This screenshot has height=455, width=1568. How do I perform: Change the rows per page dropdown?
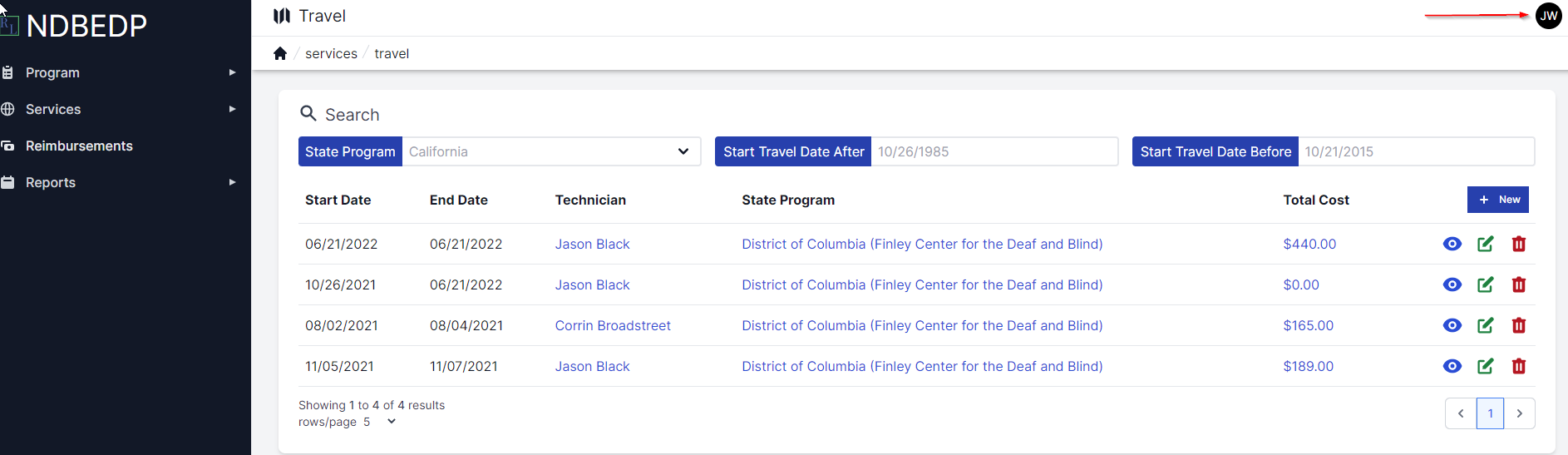(380, 422)
